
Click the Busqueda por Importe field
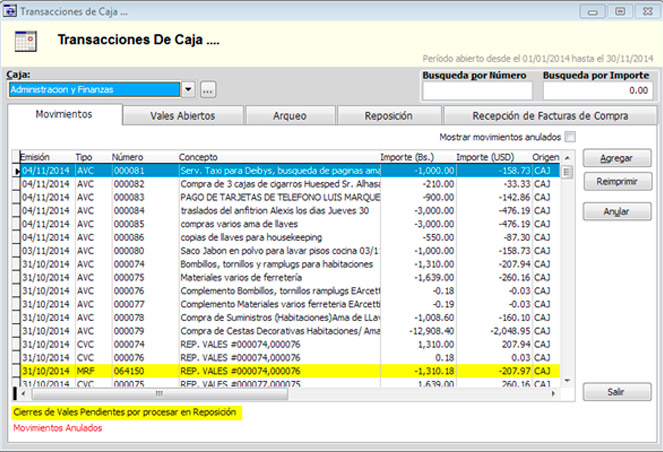tap(597, 91)
